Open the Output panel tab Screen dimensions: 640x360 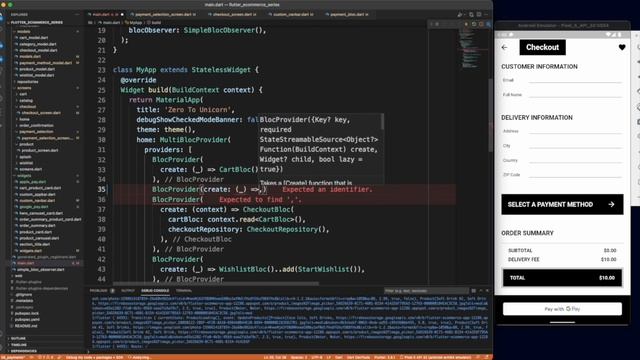tap(128, 291)
